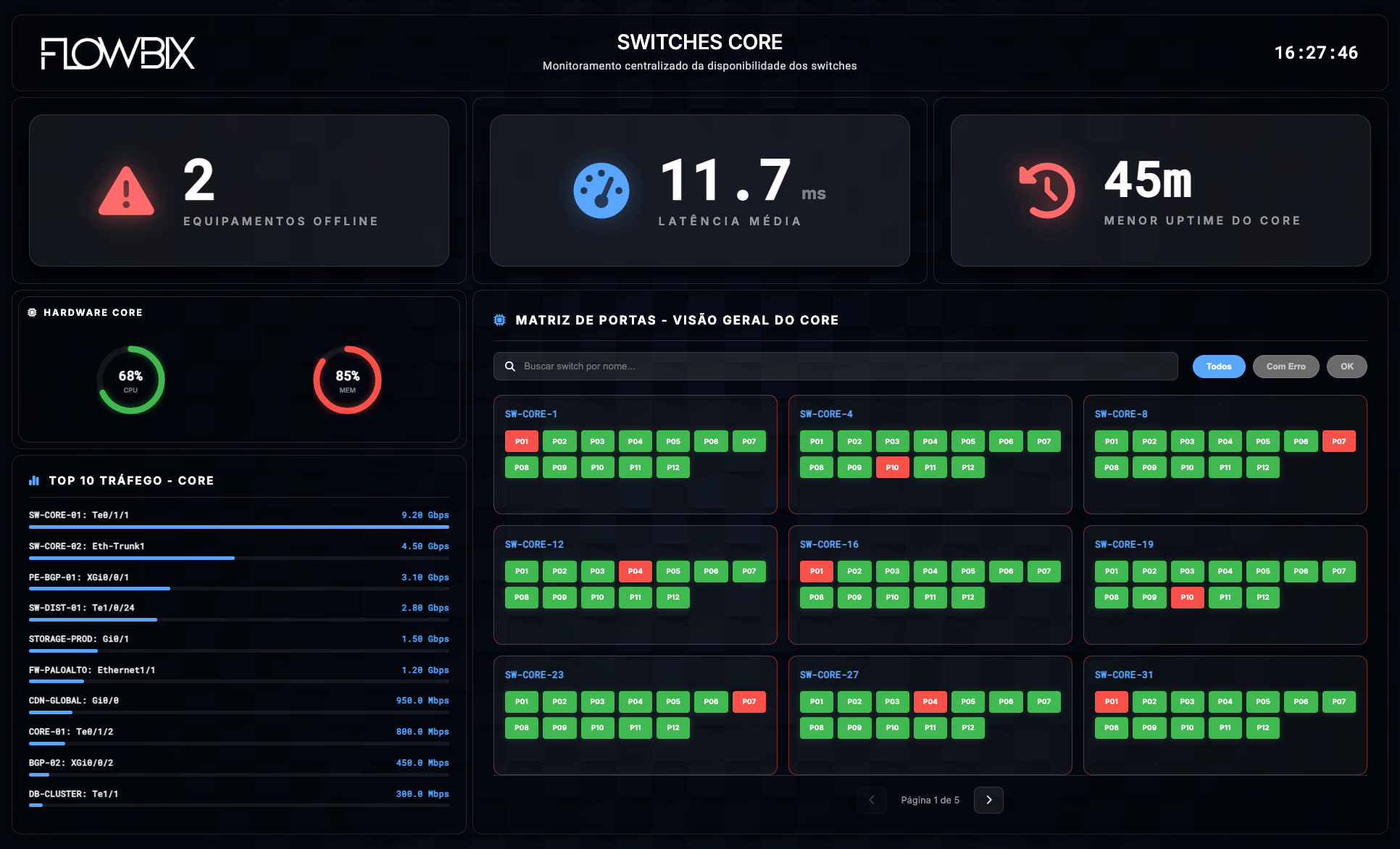Open the SW-CORE-27 card title
The image size is (1400, 849).
[x=829, y=675]
